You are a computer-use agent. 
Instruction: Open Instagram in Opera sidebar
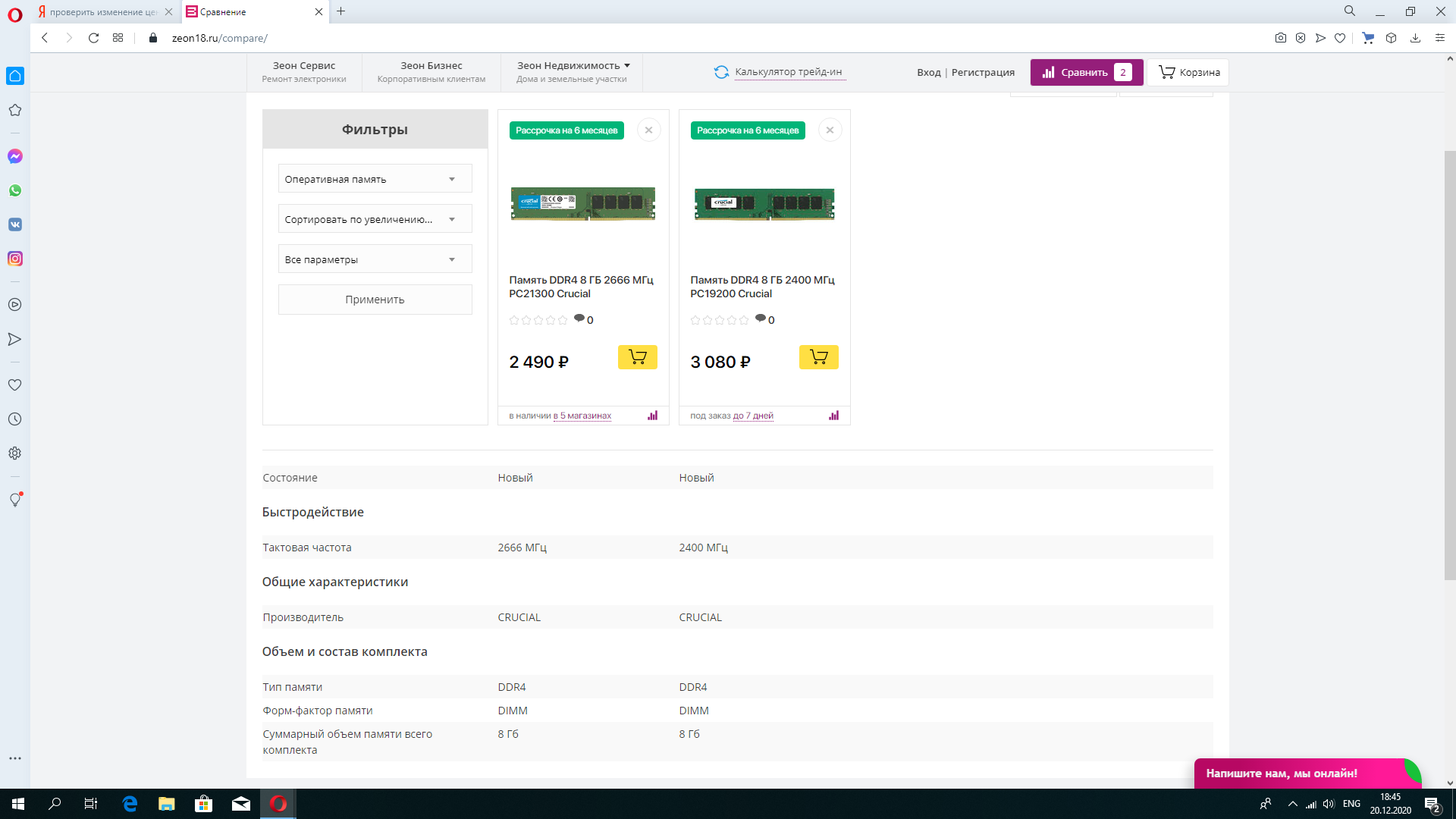pos(15,259)
